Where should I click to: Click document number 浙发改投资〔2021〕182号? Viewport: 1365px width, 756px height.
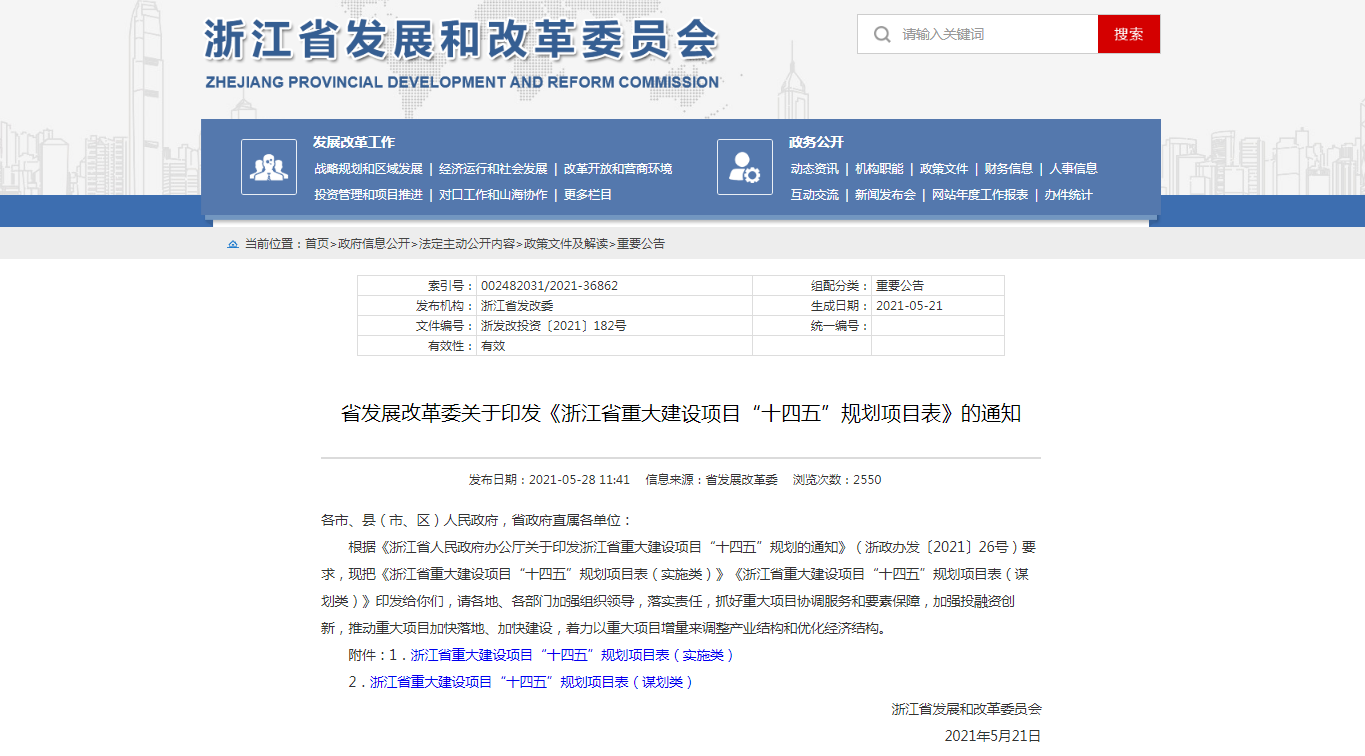coord(554,326)
